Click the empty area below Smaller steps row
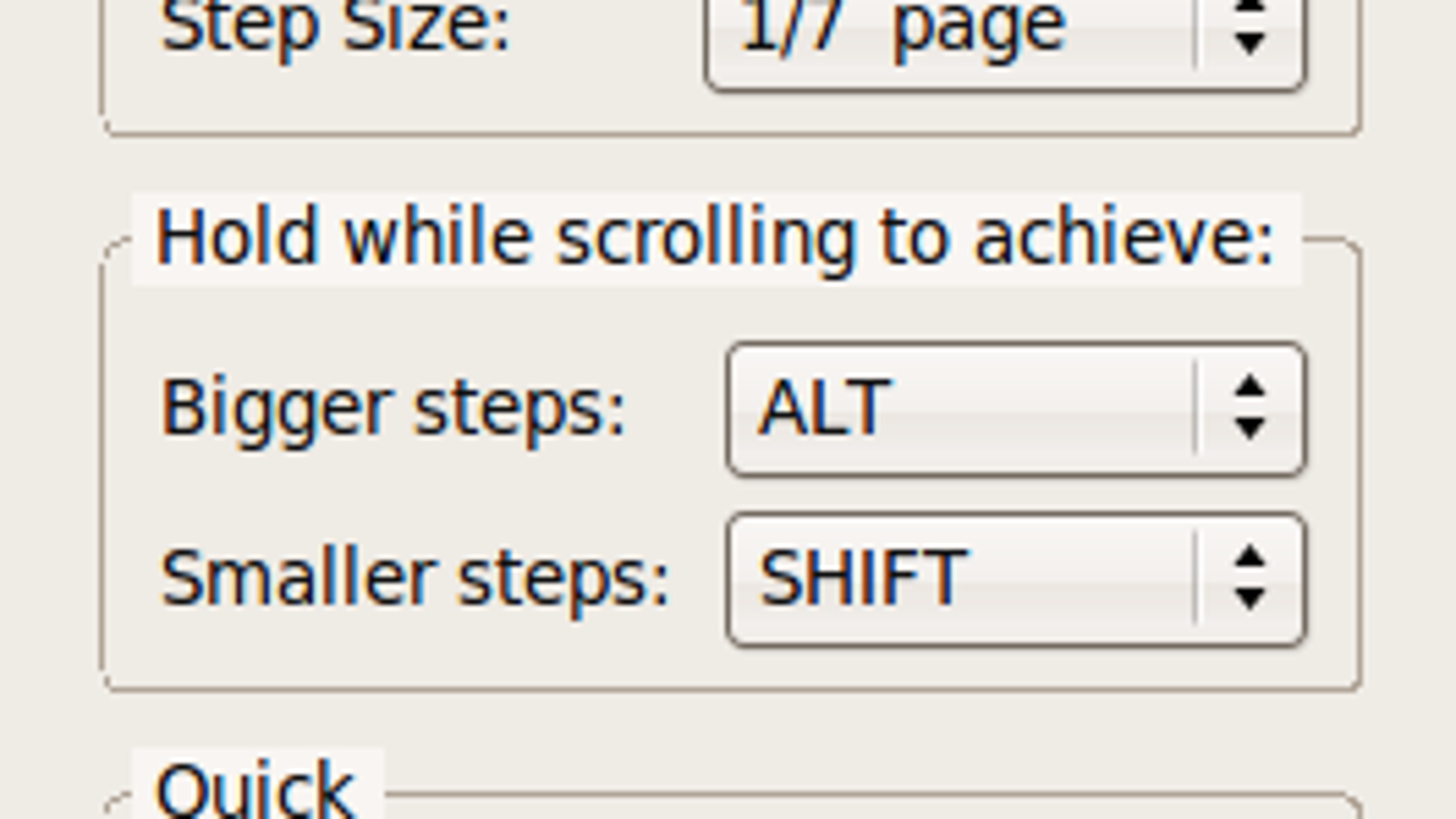This screenshot has width=1456, height=819. pyautogui.click(x=728, y=667)
